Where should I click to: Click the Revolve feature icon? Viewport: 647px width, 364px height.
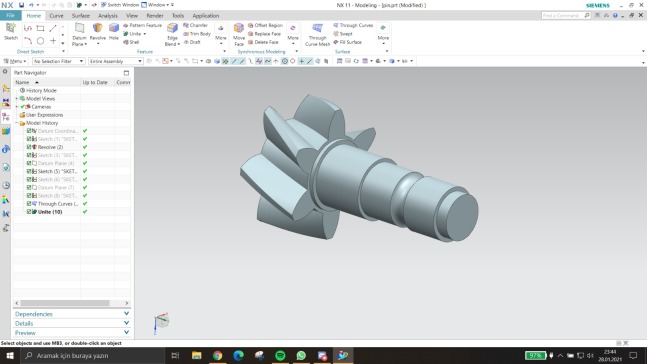(x=97, y=28)
